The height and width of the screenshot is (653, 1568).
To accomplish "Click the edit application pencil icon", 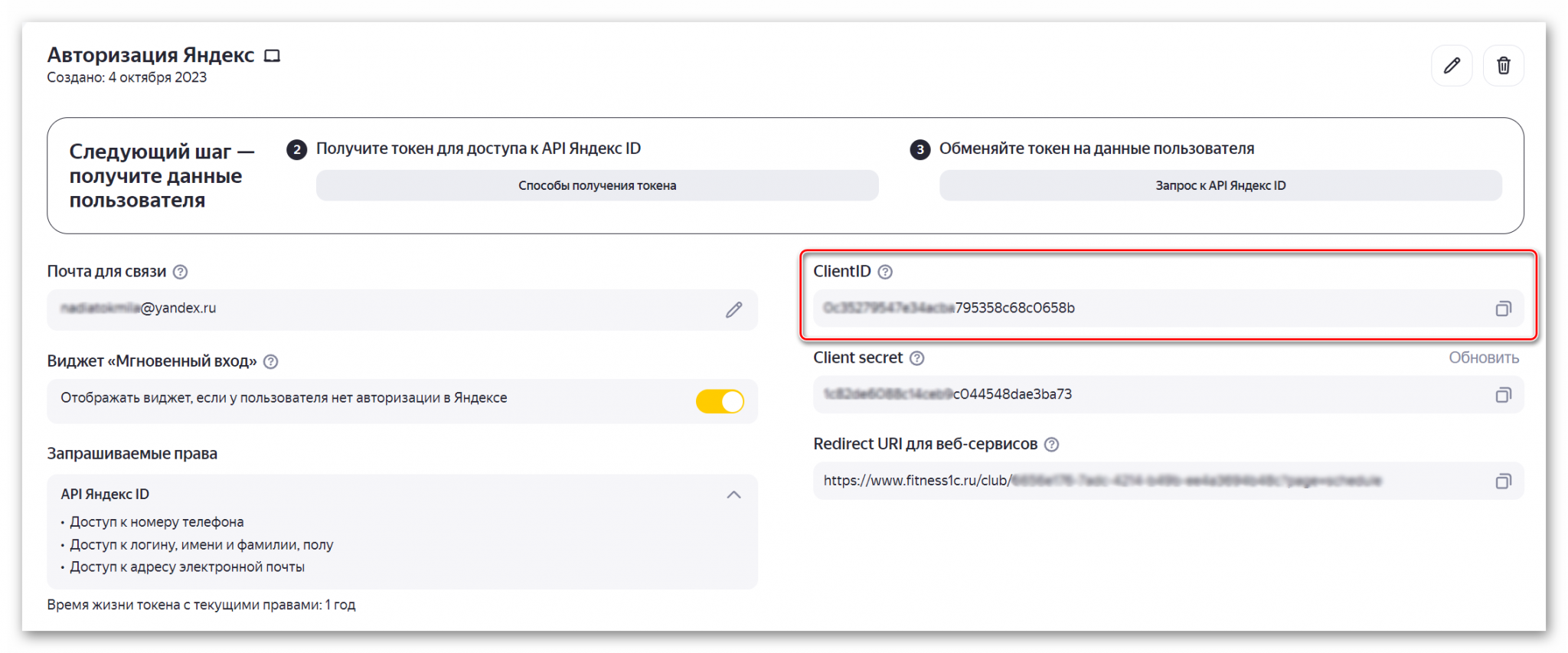I will coord(1452,66).
